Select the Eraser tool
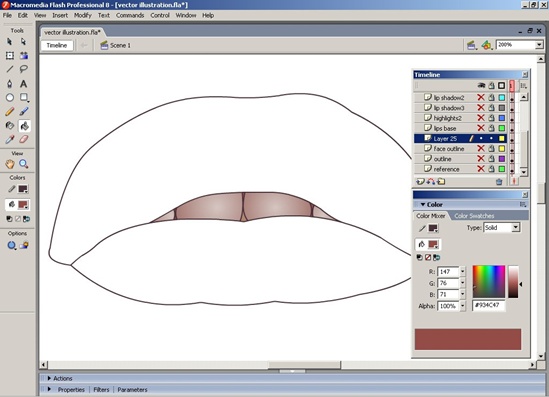Screen dimensions: 549x397 tap(23, 139)
